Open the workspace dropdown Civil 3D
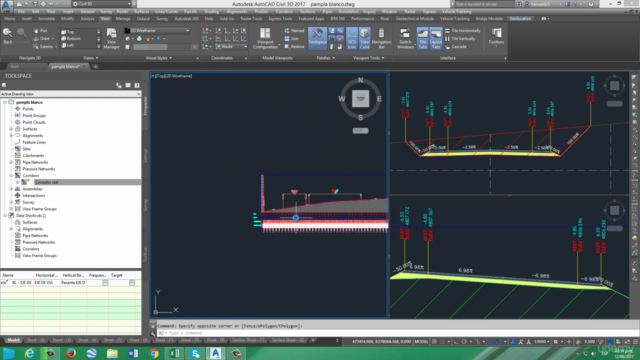Image resolution: width=640 pixels, height=360 pixels. point(102,4)
